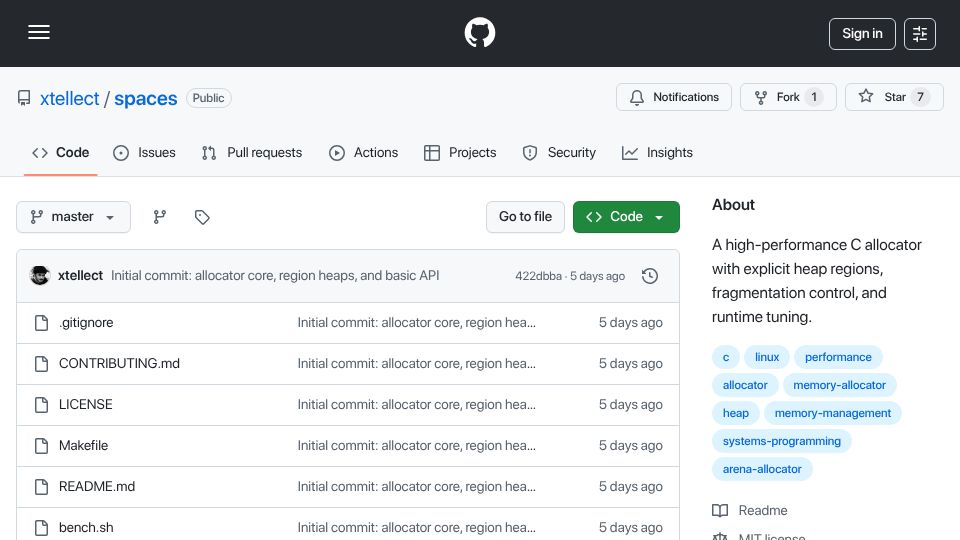Open commit message in the LICENSE row
The height and width of the screenshot is (540, 960).
[x=416, y=405]
